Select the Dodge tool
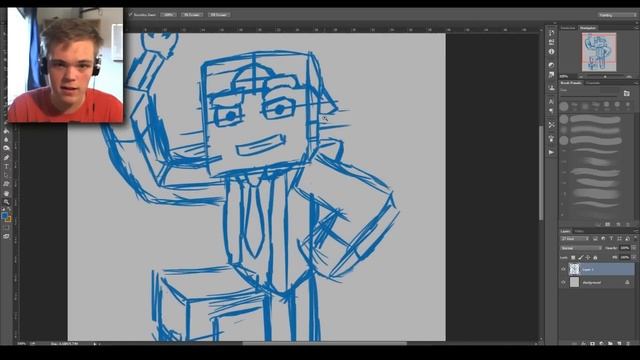 pos(6,148)
